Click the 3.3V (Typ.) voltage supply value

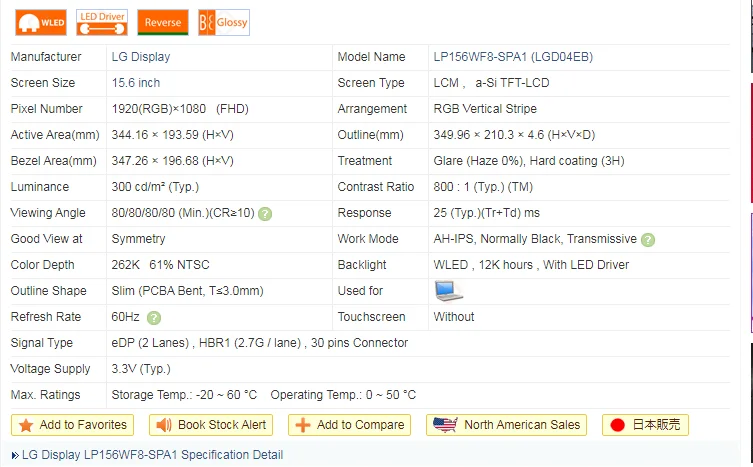pos(141,369)
